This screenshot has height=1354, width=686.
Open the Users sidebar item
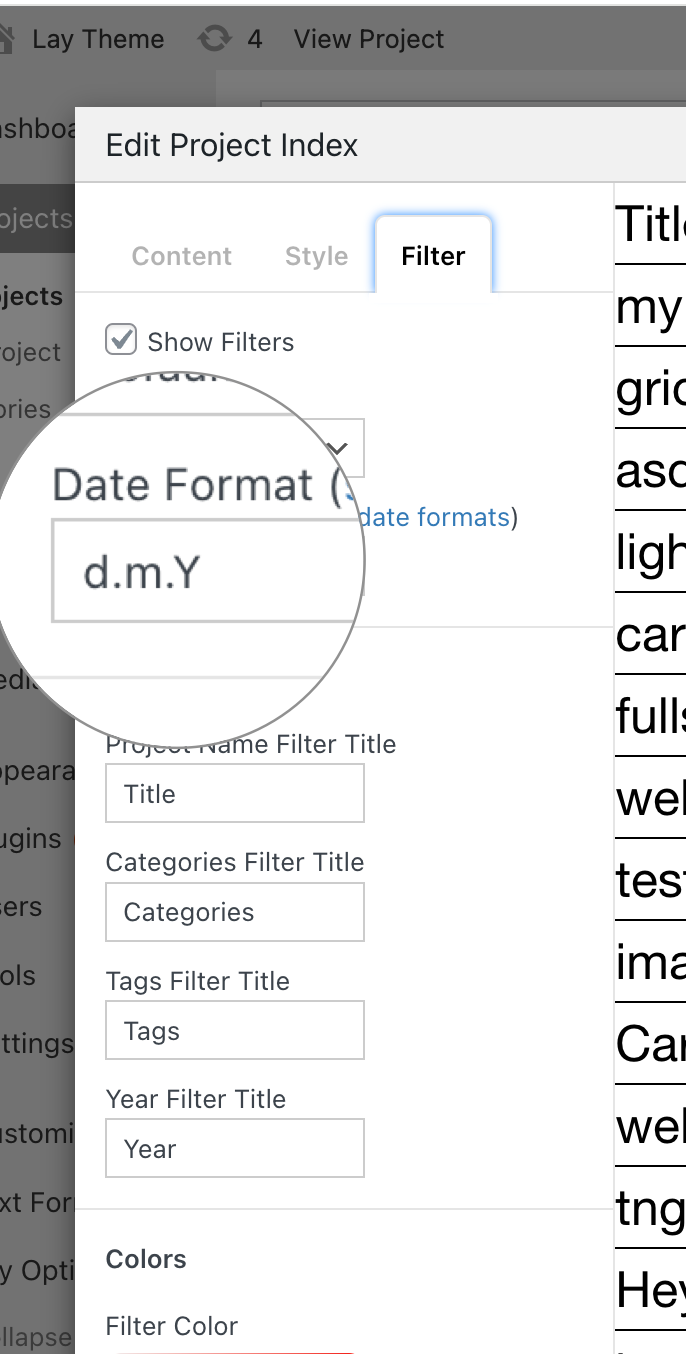(25, 906)
